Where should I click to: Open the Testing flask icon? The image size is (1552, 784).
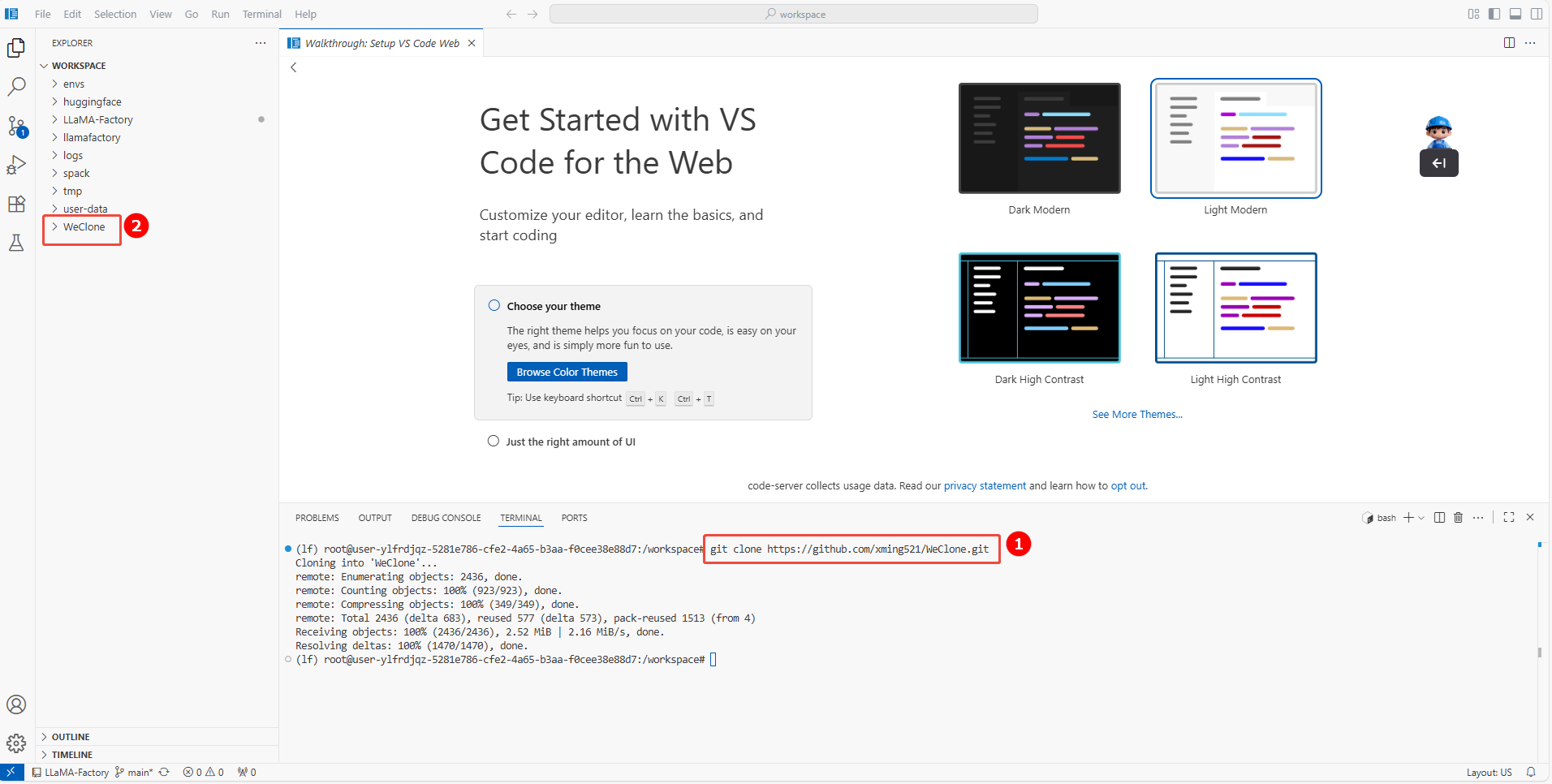(x=16, y=243)
